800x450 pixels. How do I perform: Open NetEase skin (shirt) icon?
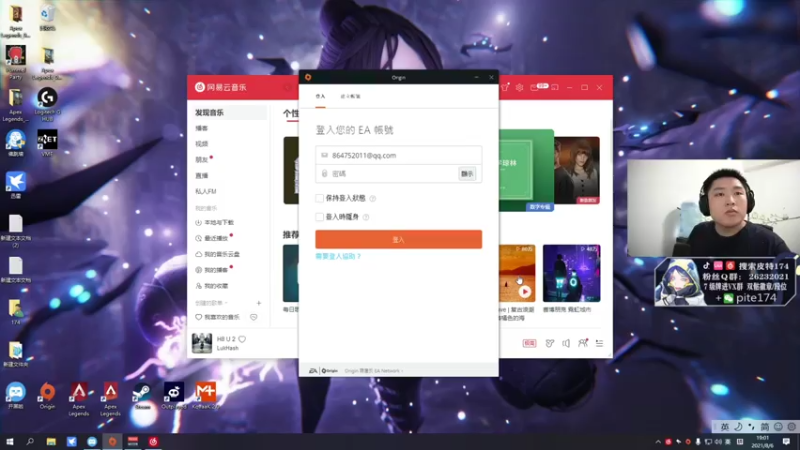click(x=505, y=87)
